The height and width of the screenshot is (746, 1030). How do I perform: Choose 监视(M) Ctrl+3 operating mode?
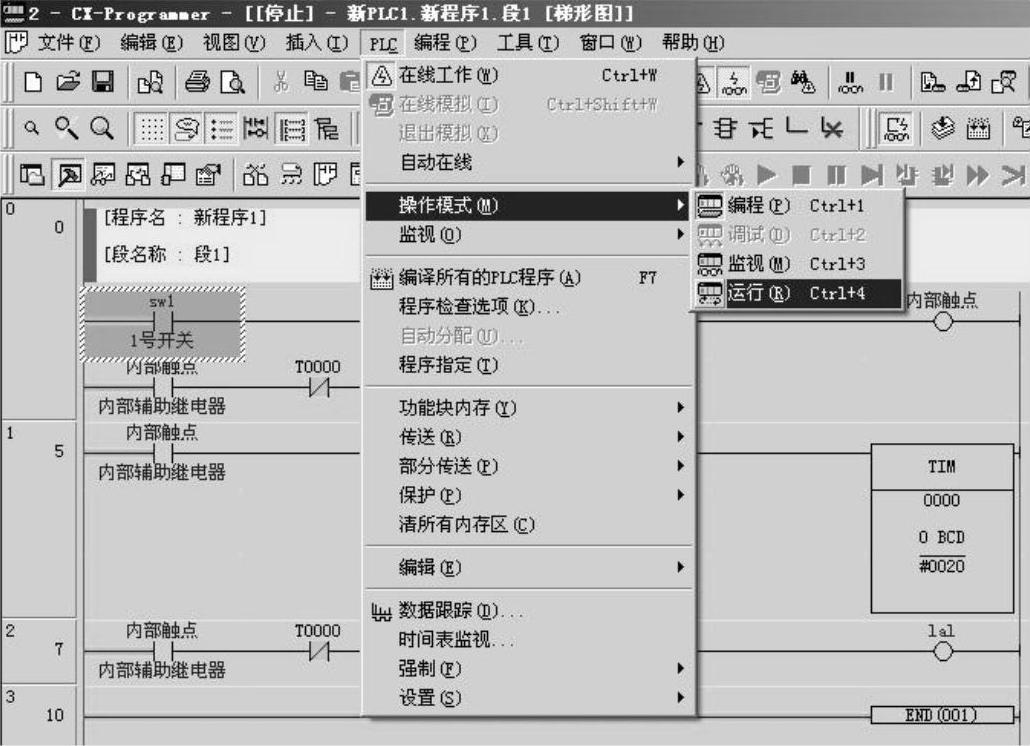coord(797,264)
